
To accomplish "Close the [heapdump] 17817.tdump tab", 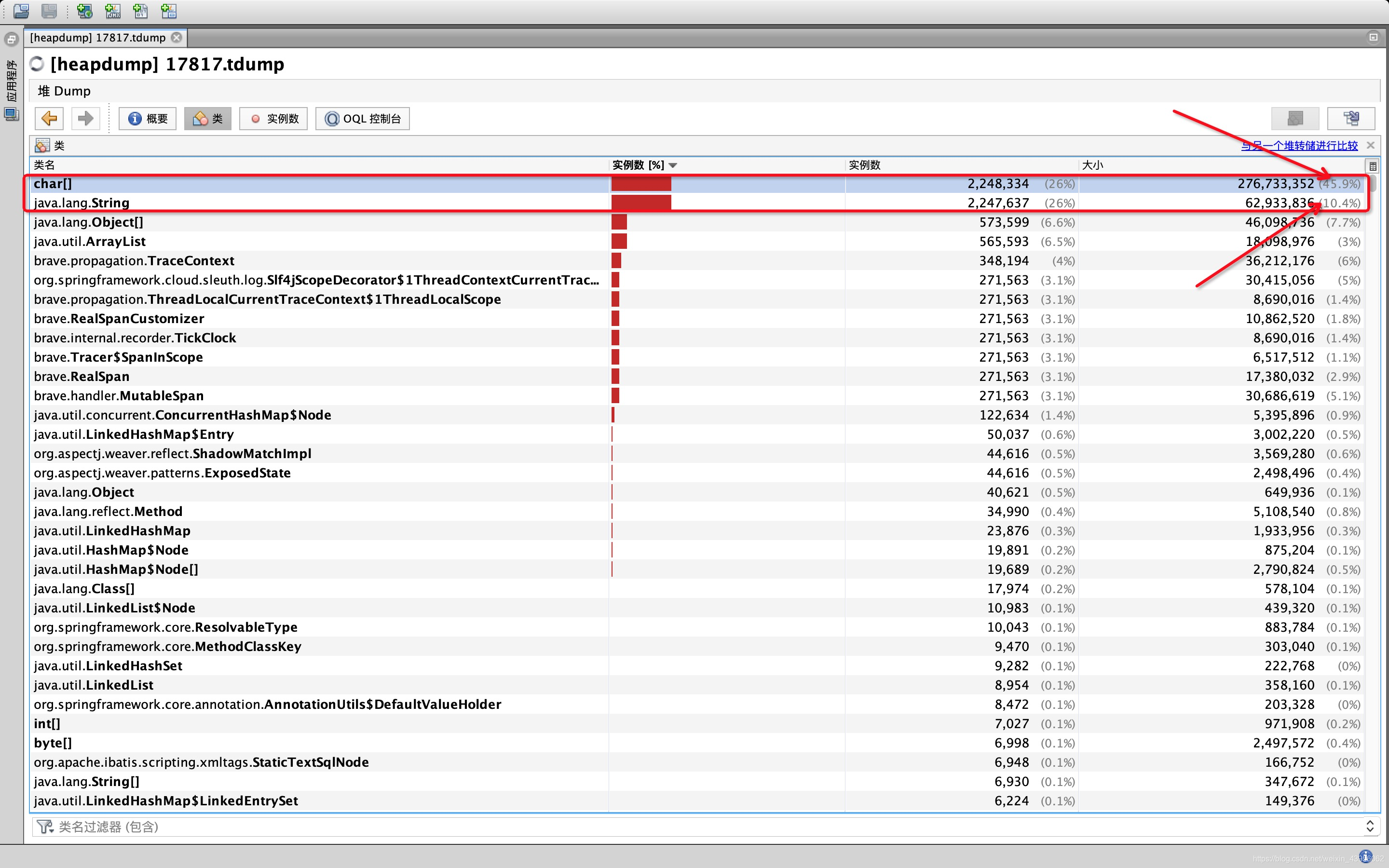I will point(177,37).
